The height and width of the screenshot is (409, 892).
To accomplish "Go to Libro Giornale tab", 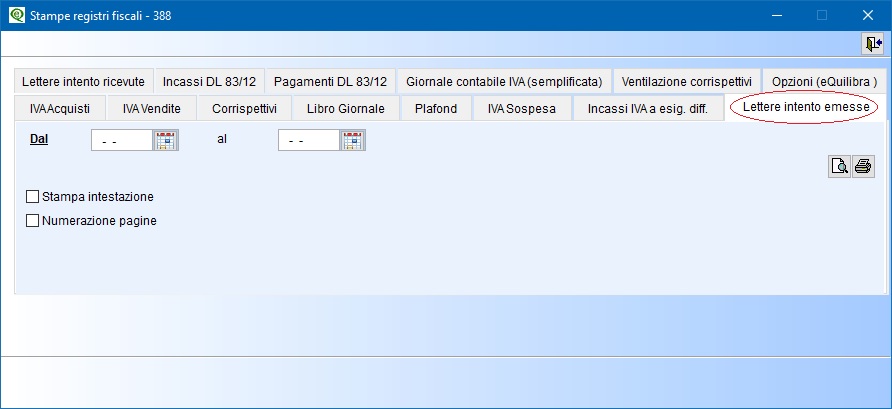I will 345,108.
